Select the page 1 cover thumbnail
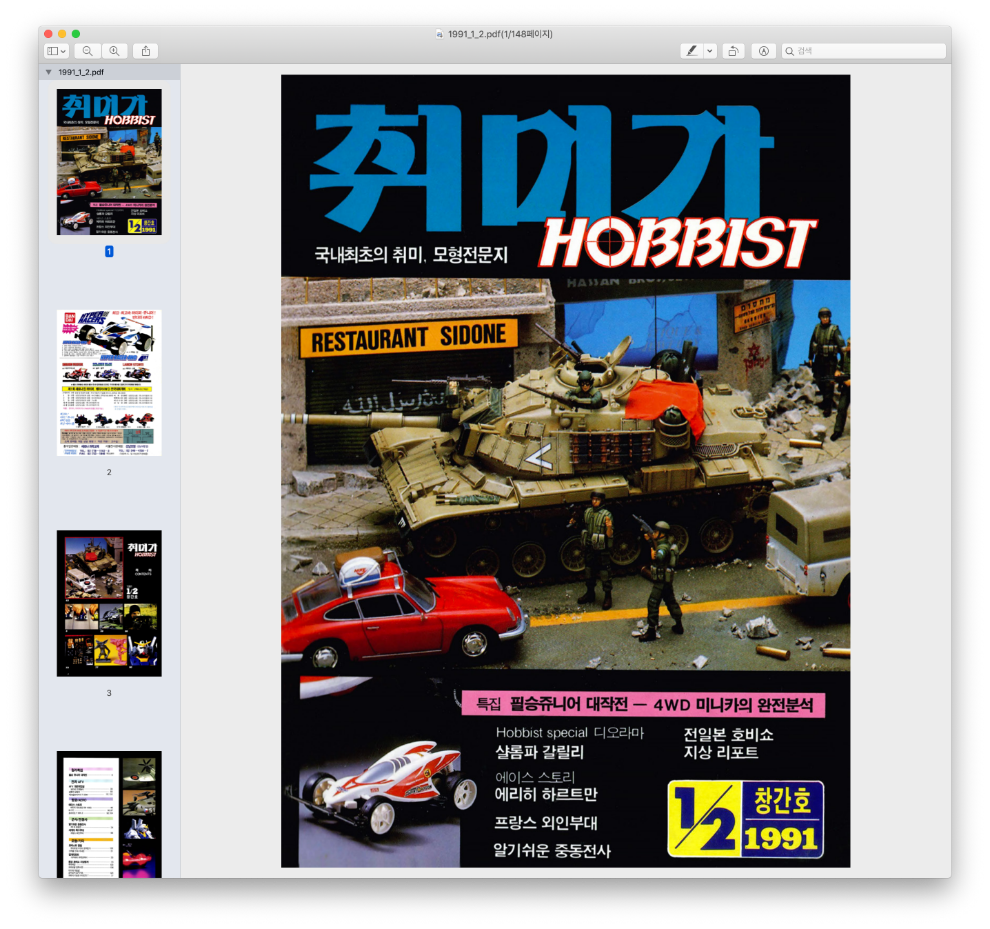The height and width of the screenshot is (929, 990). 109,162
